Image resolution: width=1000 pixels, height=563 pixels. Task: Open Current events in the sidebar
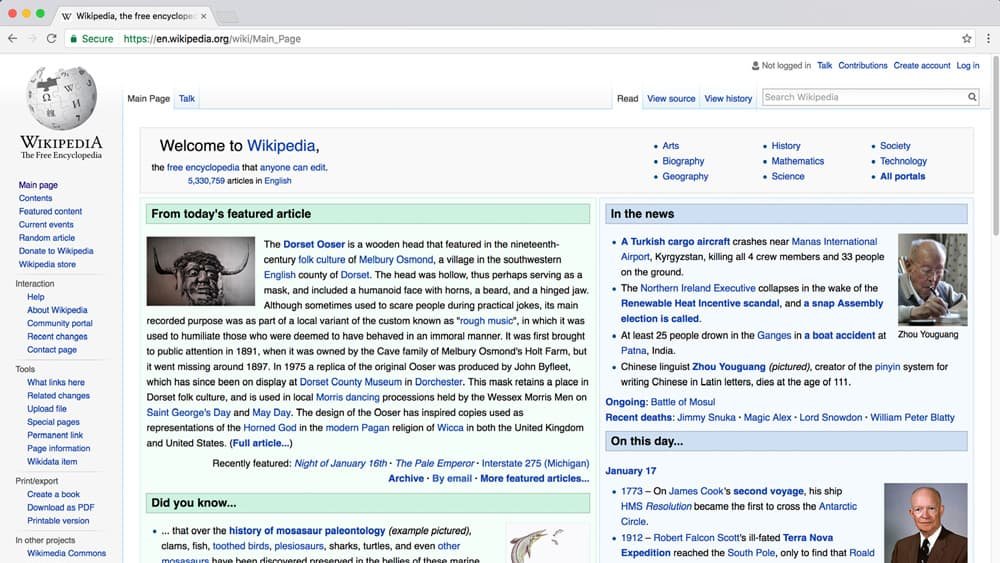pyautogui.click(x=46, y=224)
